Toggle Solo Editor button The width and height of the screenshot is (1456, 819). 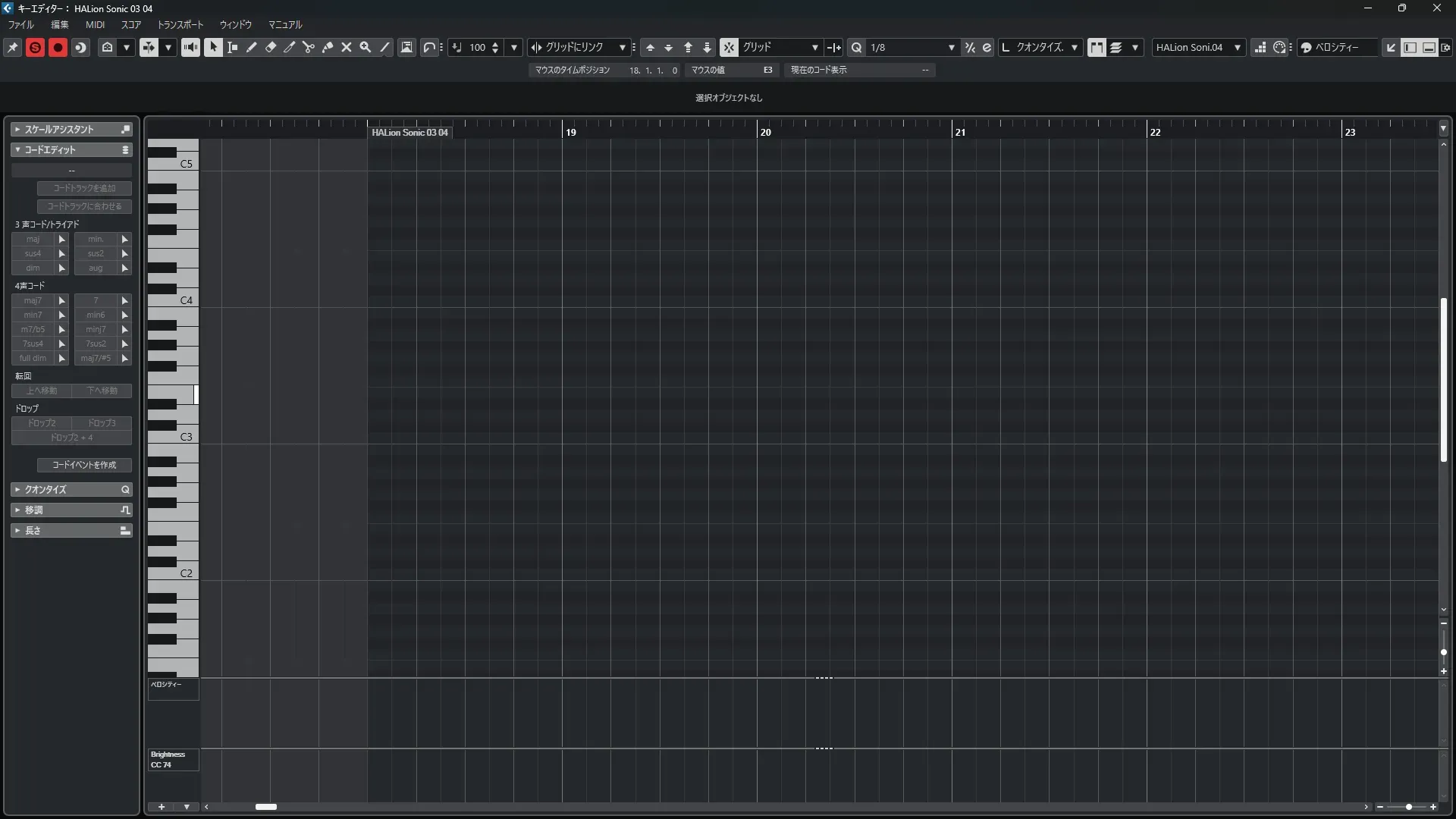pyautogui.click(x=35, y=47)
